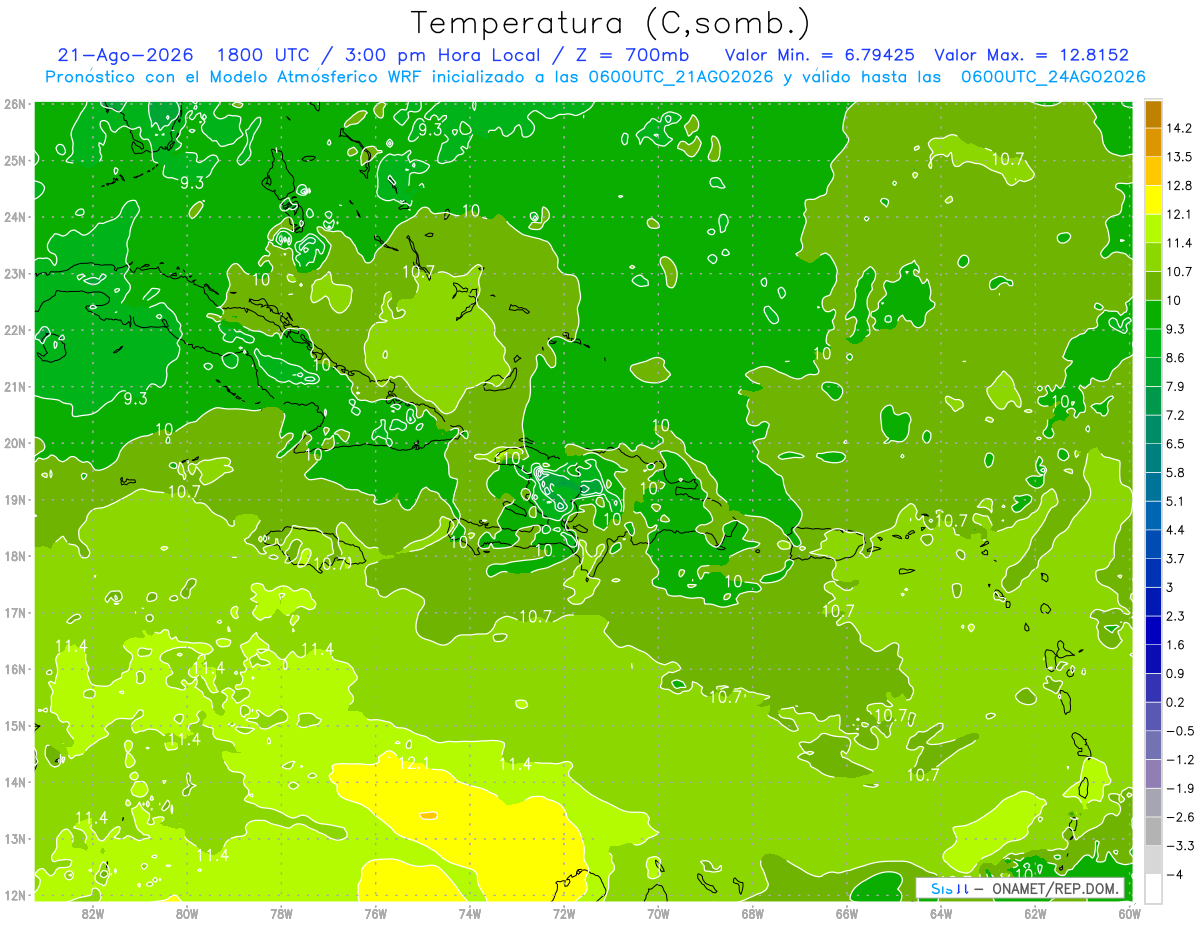The width and height of the screenshot is (1200, 927).
Task: Pick the dark orange swatch above 14.2
Action: [1153, 114]
